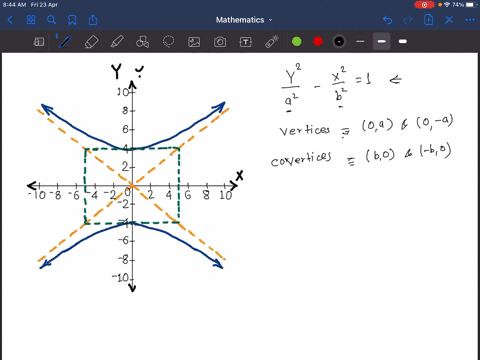Bookmark this page
480x360 pixels.
[x=72, y=20]
